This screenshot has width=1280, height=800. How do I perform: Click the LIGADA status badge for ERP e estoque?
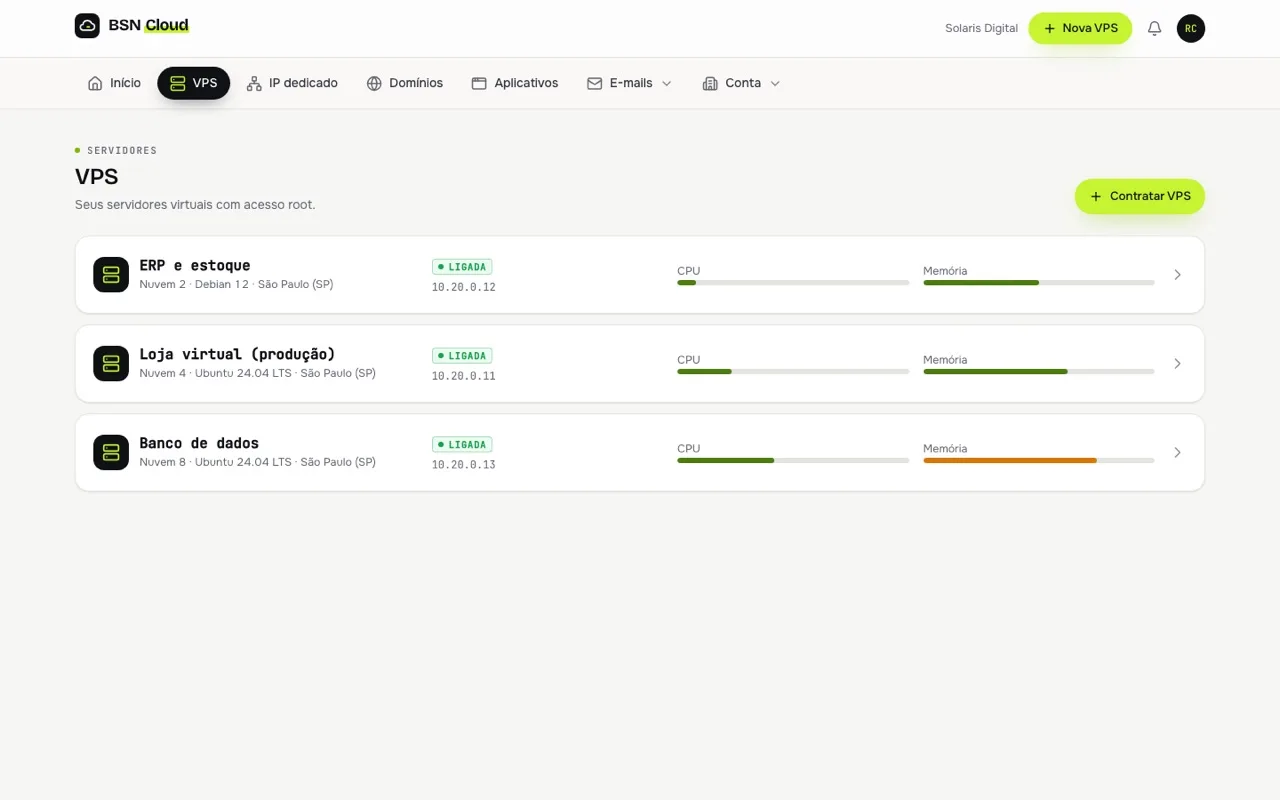click(462, 267)
